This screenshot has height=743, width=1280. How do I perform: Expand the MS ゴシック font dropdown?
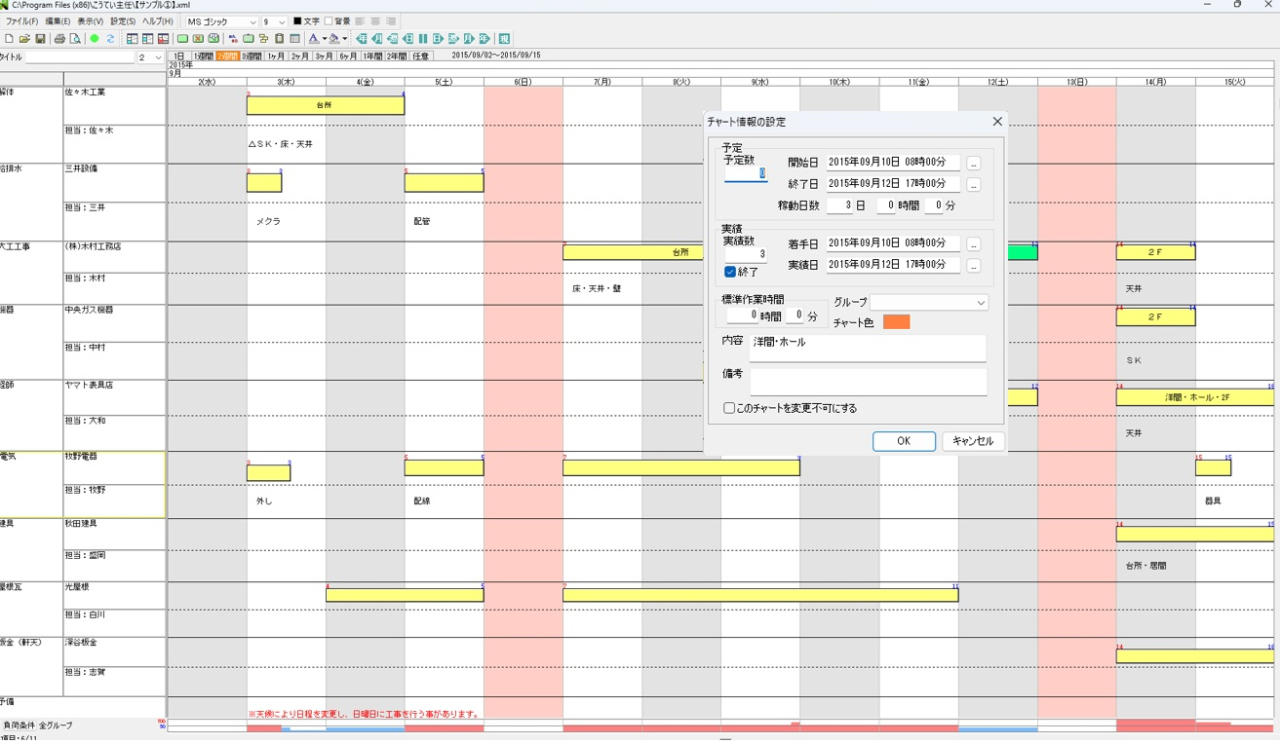(x=251, y=22)
